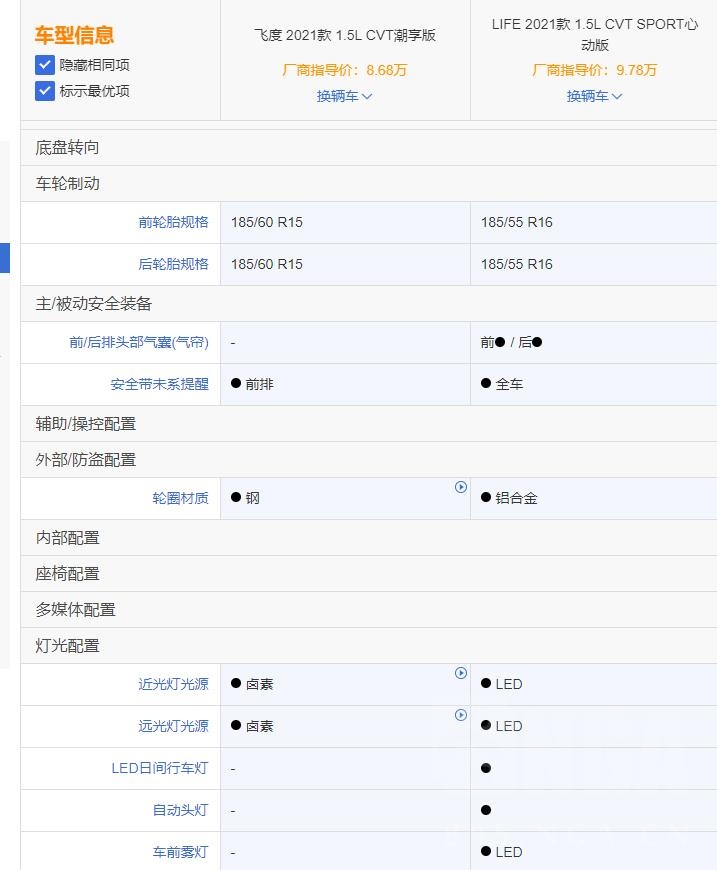Screen dimensions: 717x870
Task: Collapse the 车轮制动 section header
Action: tap(68, 184)
